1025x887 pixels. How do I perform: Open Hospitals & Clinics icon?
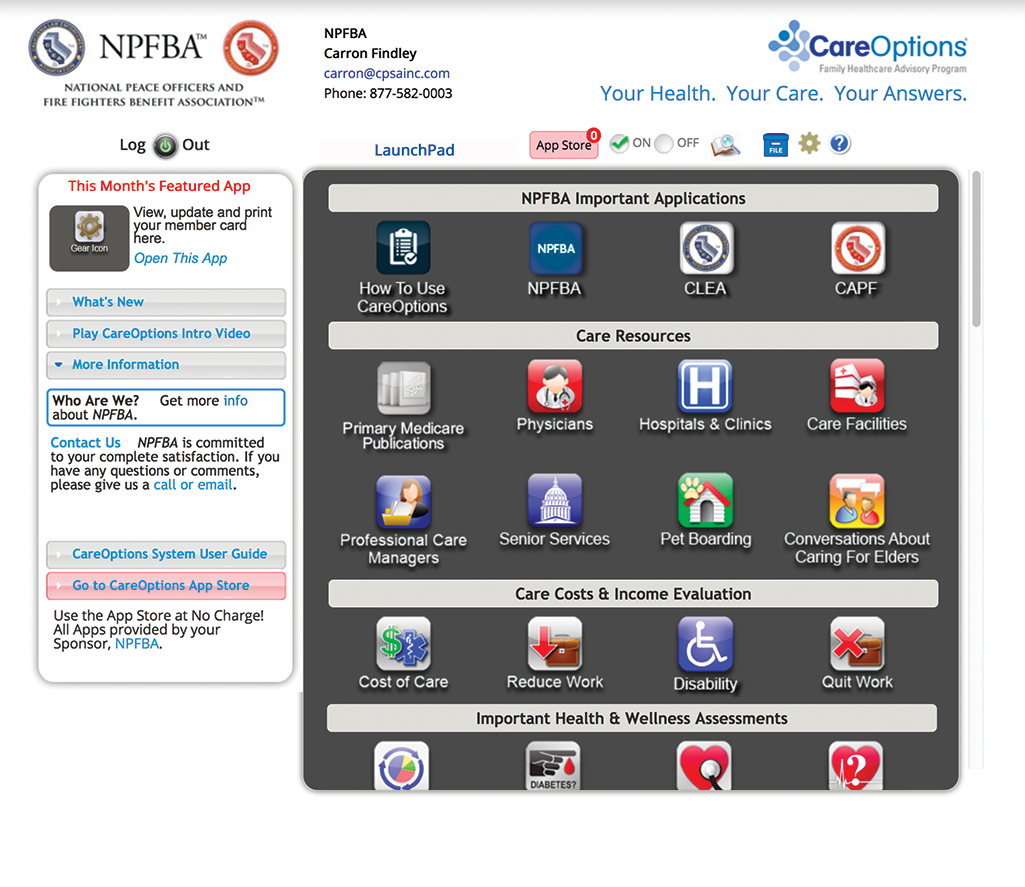click(x=705, y=386)
